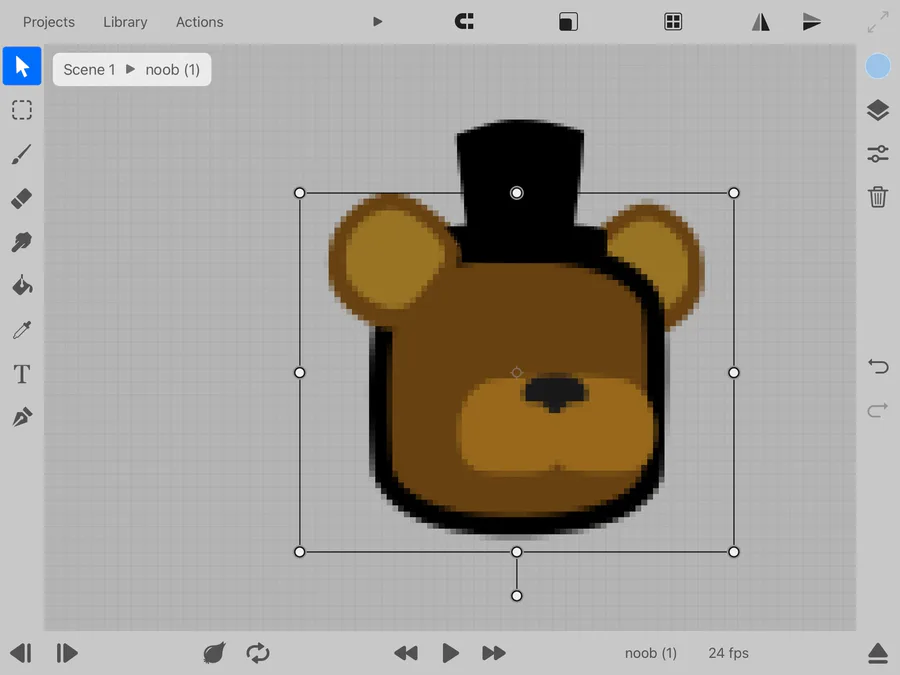Click the top-center transform handle
This screenshot has height=675, width=900.
point(517,193)
